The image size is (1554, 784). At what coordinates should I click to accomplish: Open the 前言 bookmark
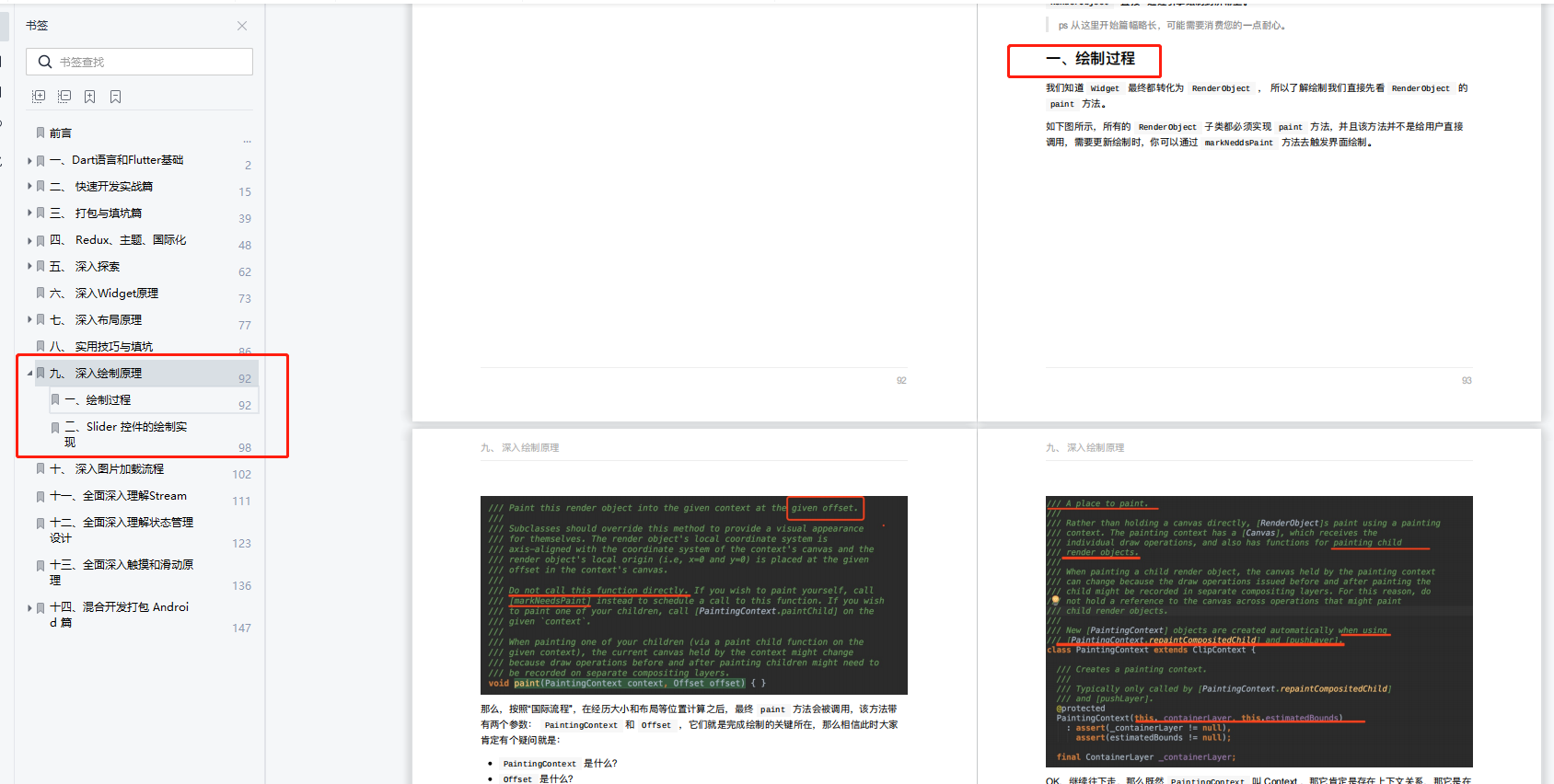pos(61,133)
